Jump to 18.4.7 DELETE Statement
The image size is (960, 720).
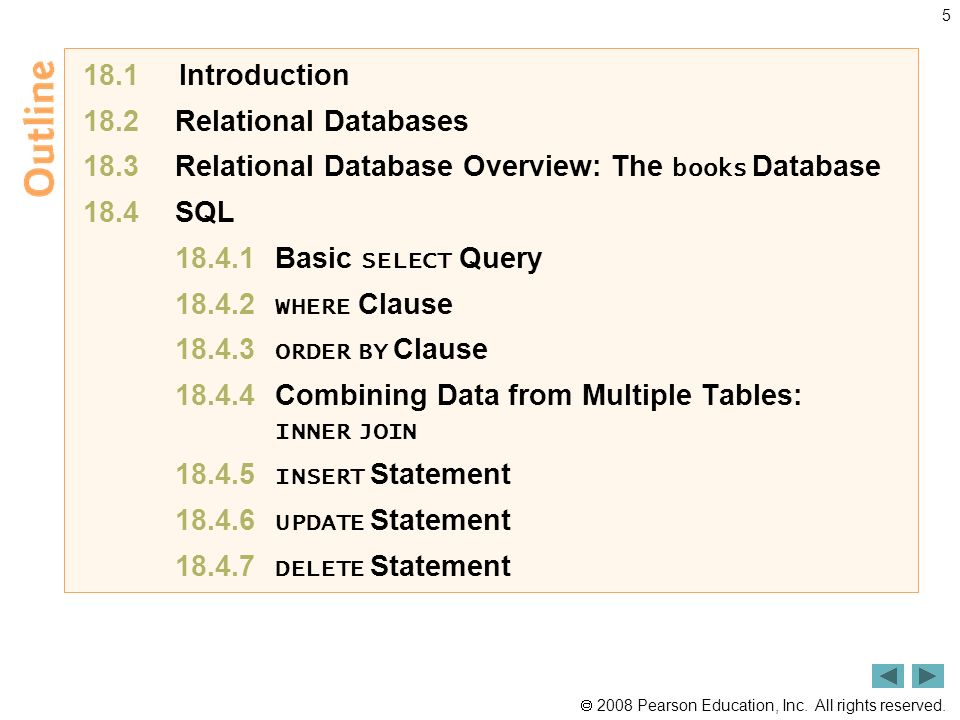[343, 566]
